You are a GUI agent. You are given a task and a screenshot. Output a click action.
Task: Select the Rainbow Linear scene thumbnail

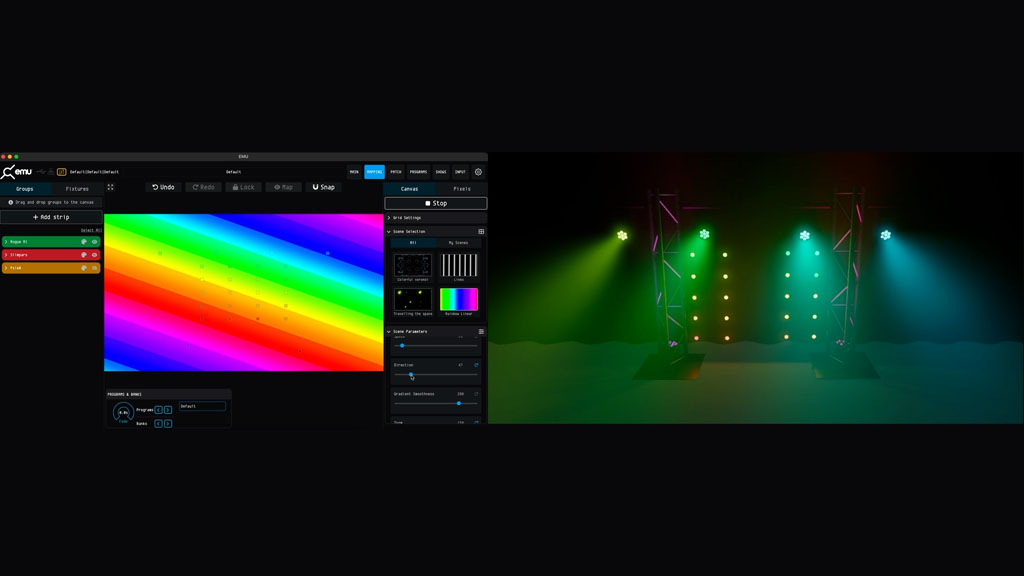[459, 299]
